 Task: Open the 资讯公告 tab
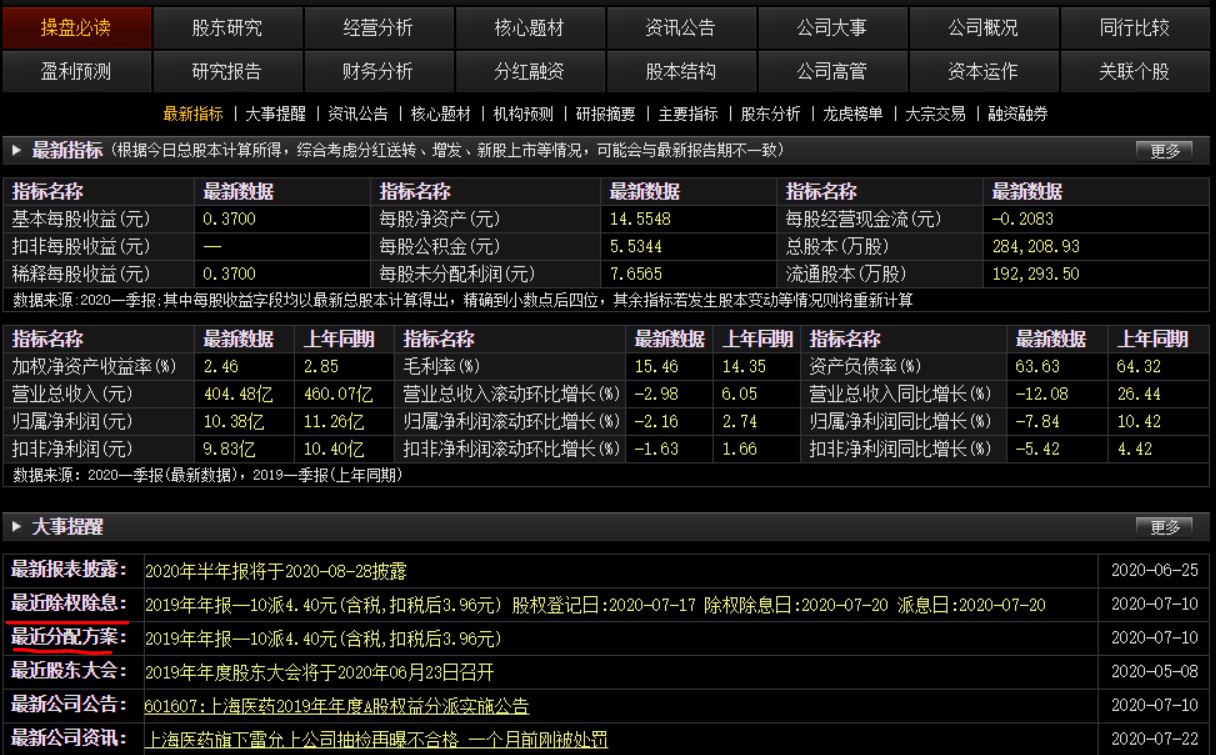682,27
